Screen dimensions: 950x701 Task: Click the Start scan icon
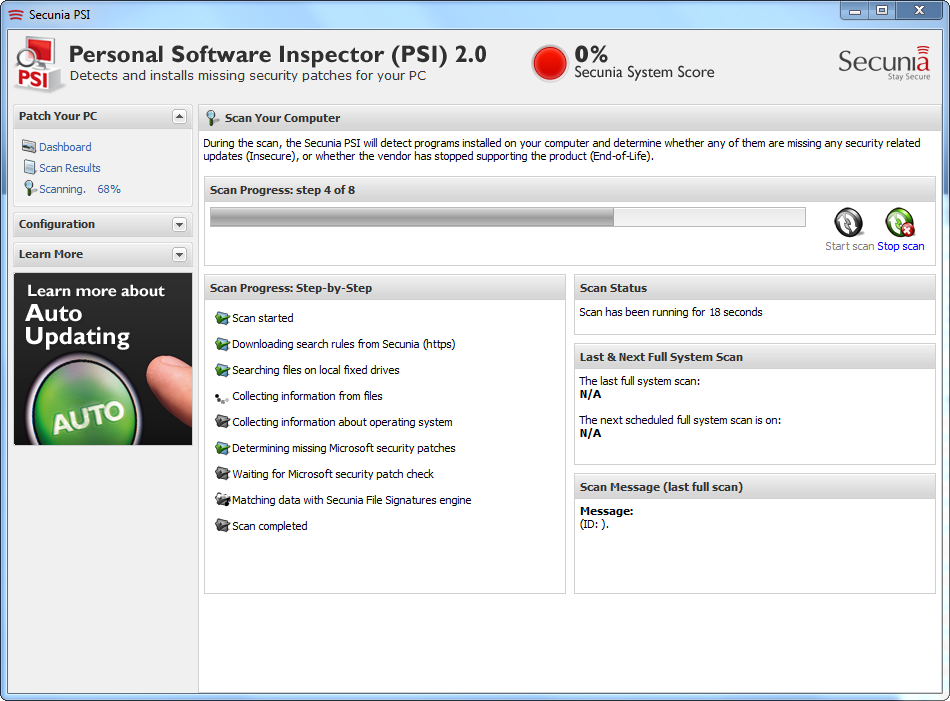click(848, 222)
